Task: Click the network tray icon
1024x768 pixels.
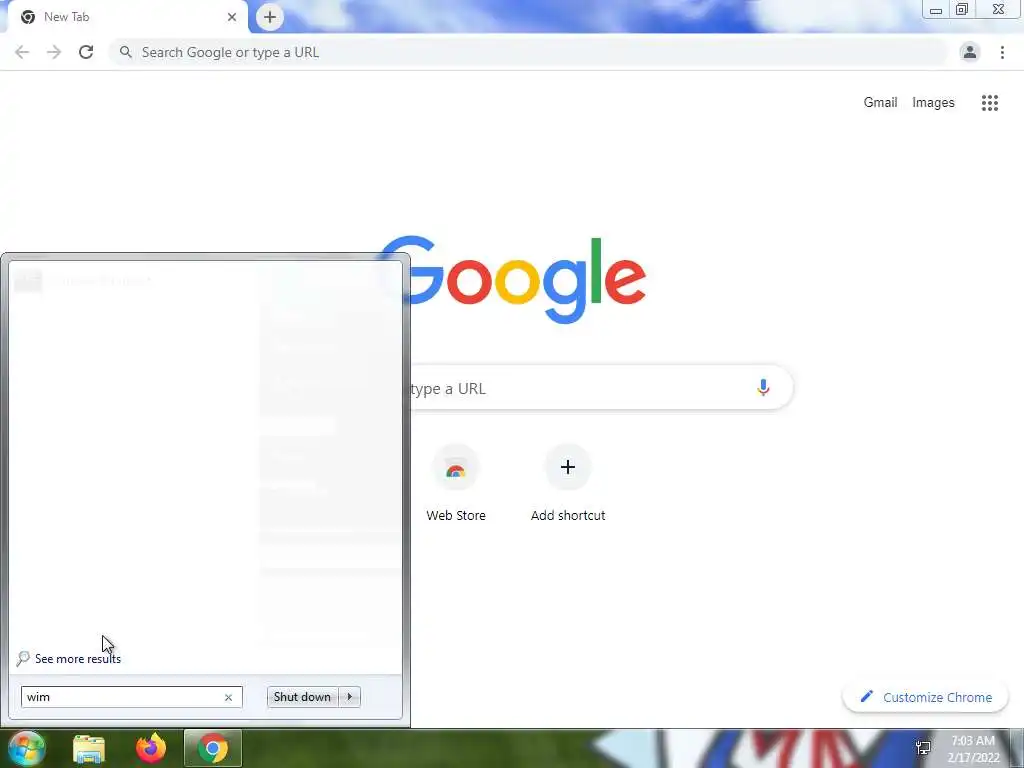Action: 923,748
